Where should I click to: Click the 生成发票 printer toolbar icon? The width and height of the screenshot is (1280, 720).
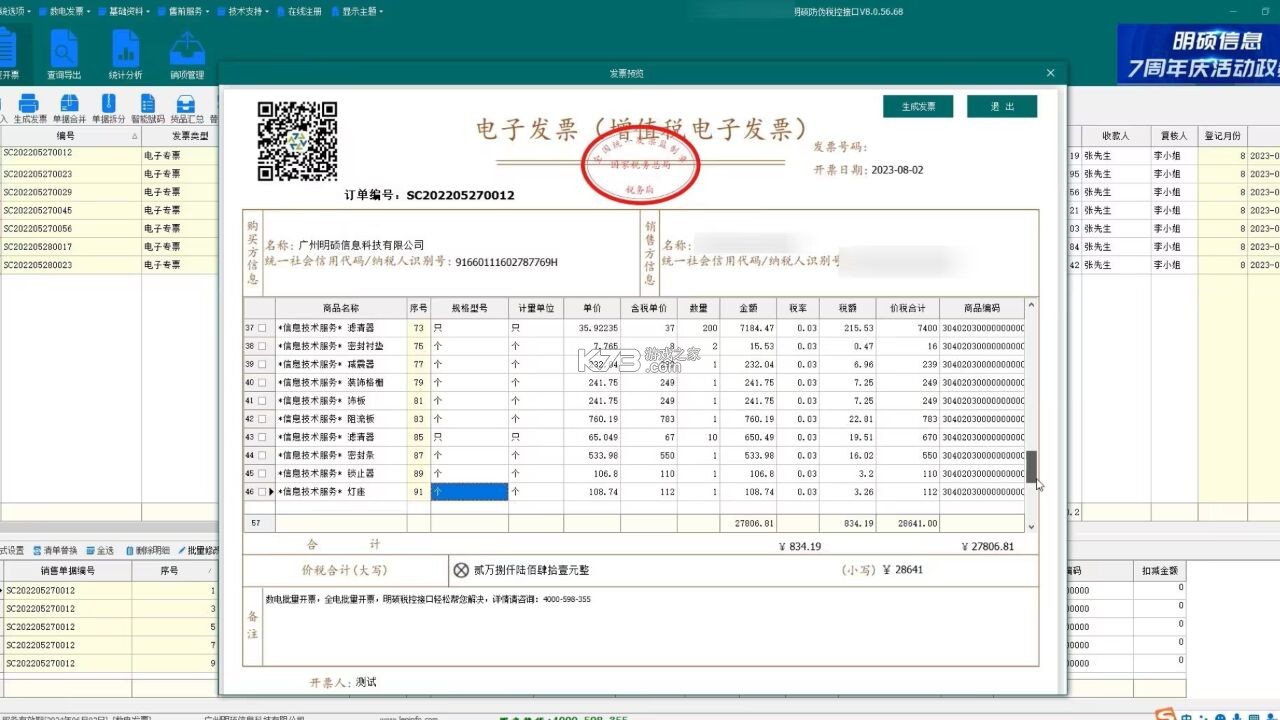pyautogui.click(x=29, y=103)
